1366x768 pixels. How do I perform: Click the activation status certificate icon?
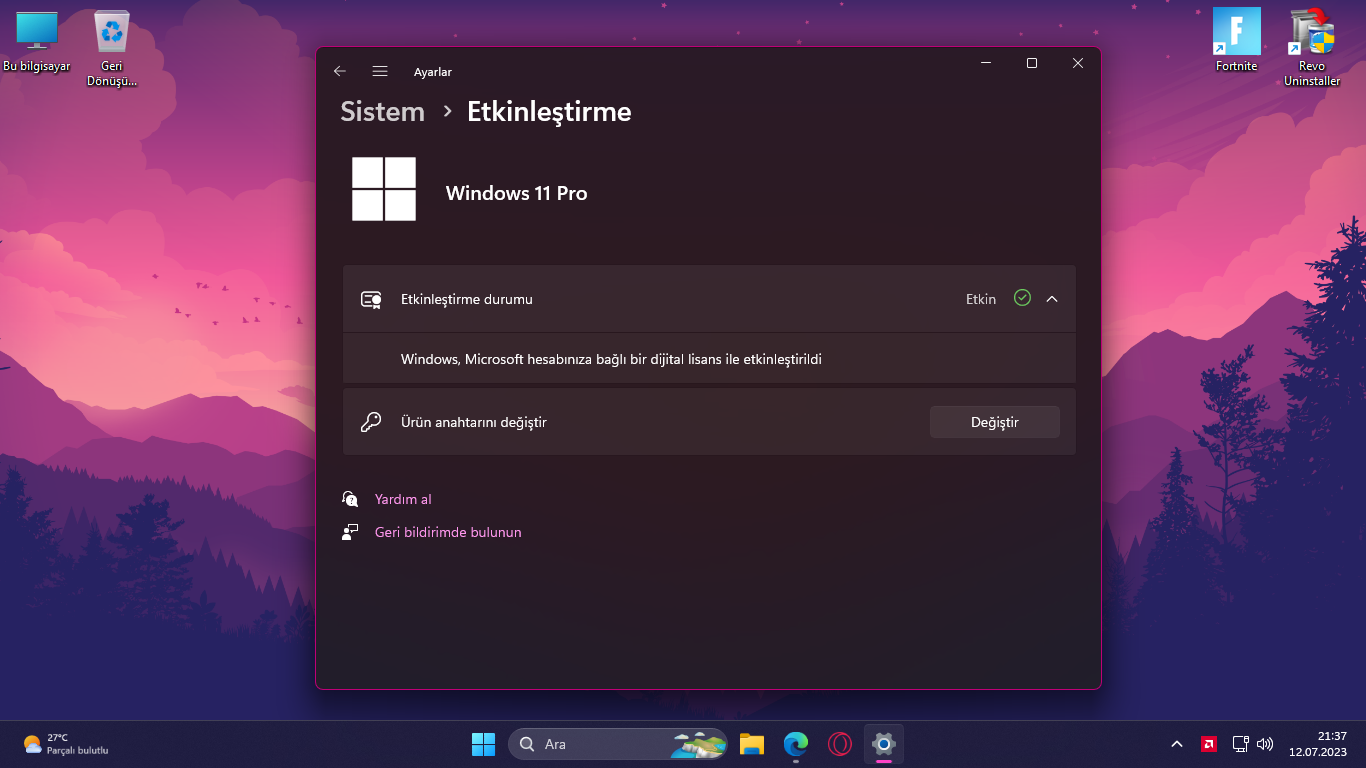371,299
